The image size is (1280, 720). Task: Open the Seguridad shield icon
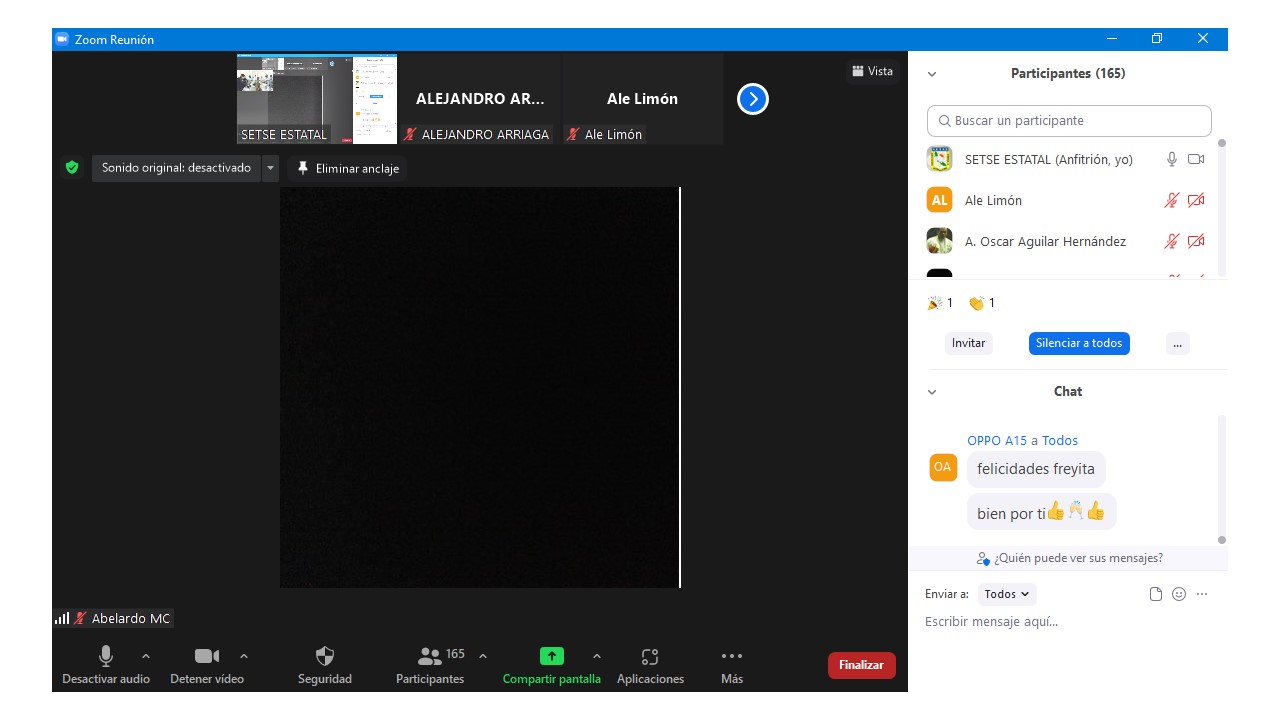[x=325, y=657]
